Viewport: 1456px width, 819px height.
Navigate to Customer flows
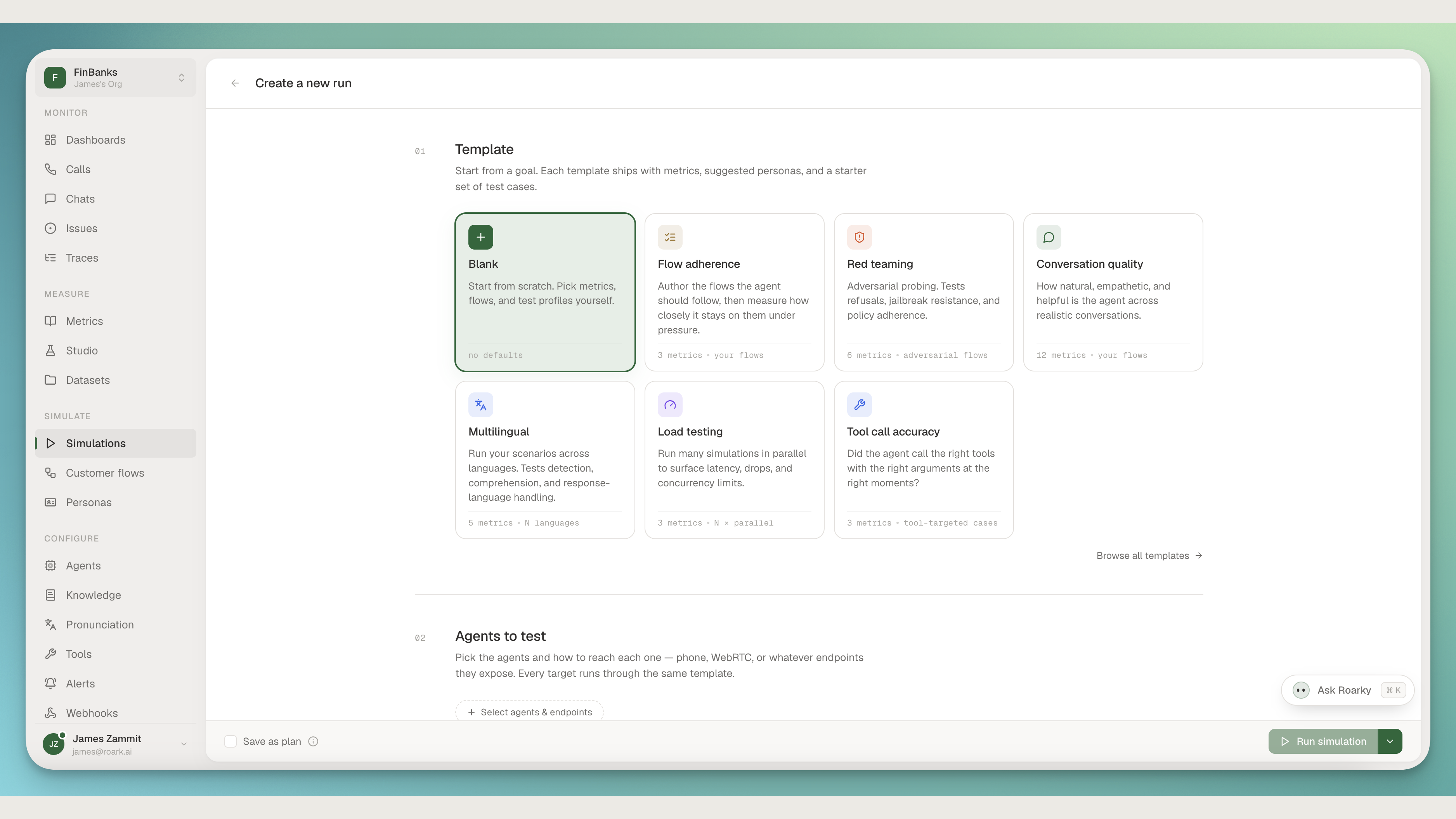(x=115, y=472)
